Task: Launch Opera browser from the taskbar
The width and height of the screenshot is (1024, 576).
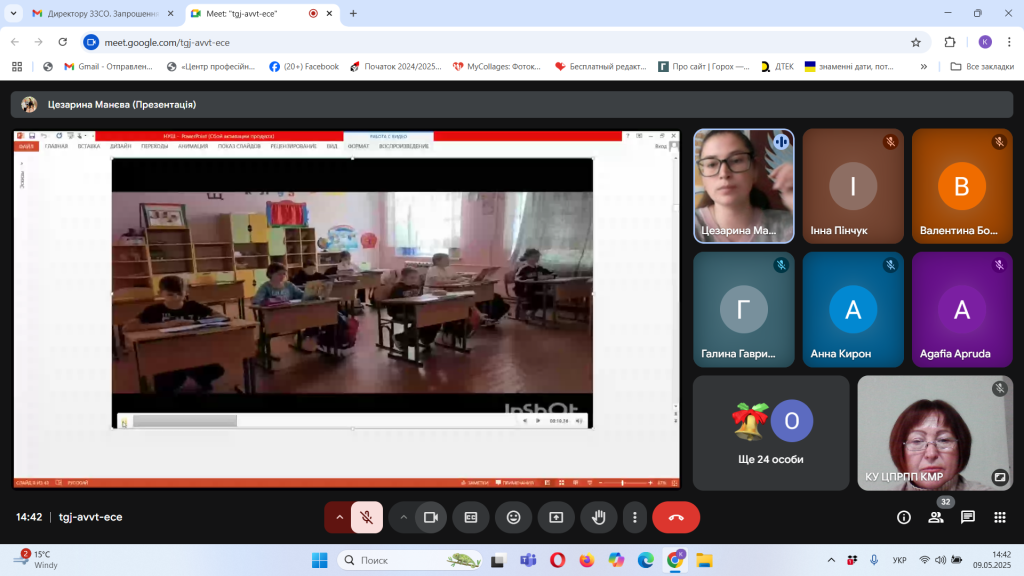Action: (557, 560)
